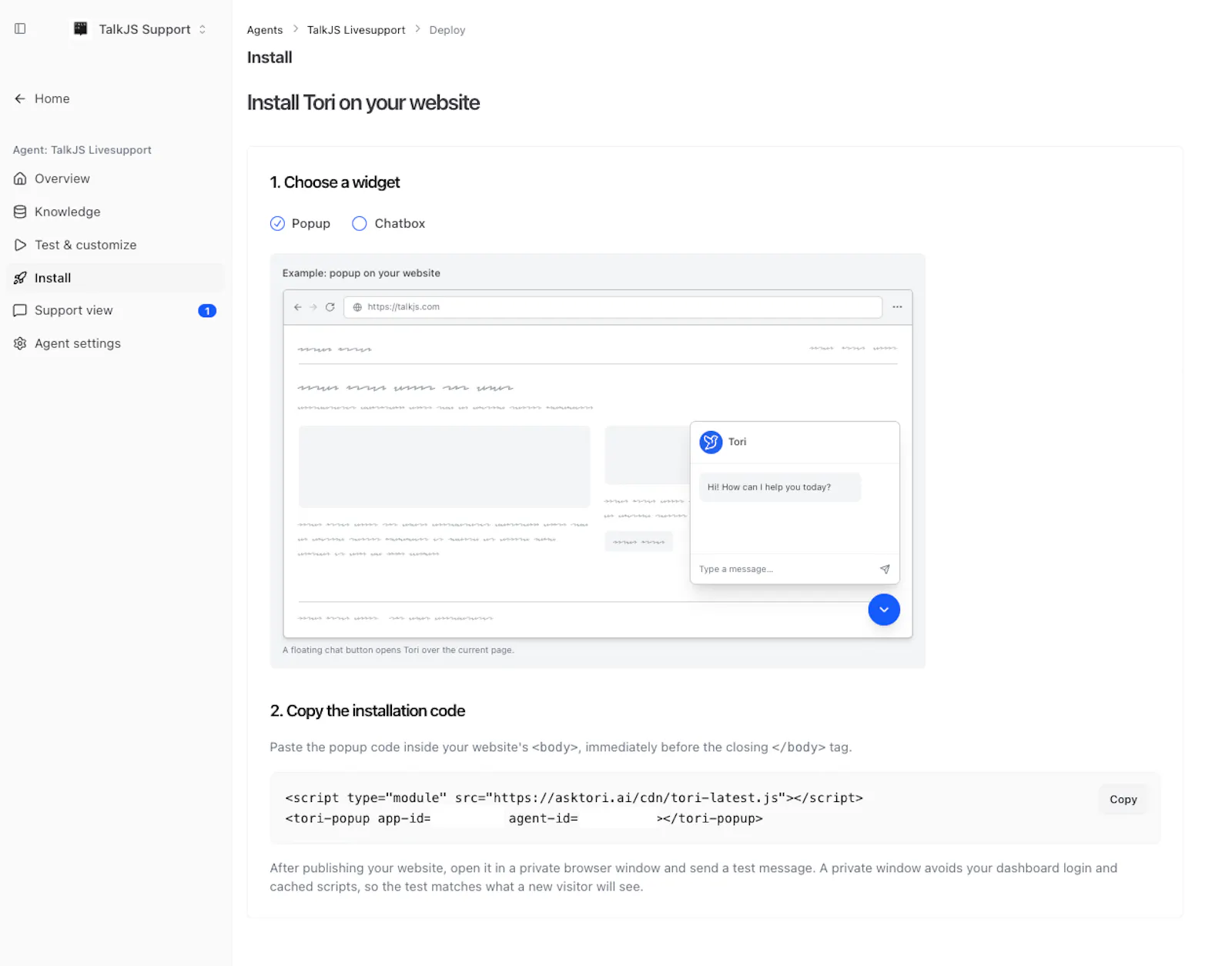Screen dimensions: 1232x966
Task: Open Agent settings
Action: click(115, 343)
